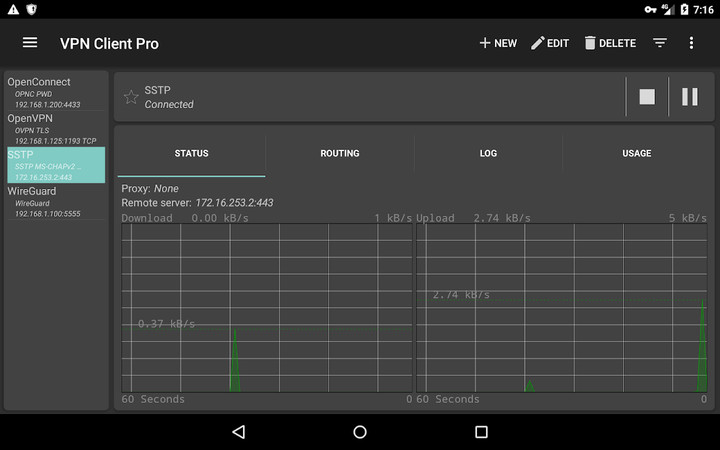
Task: Click the Download speed graph
Action: (x=267, y=308)
